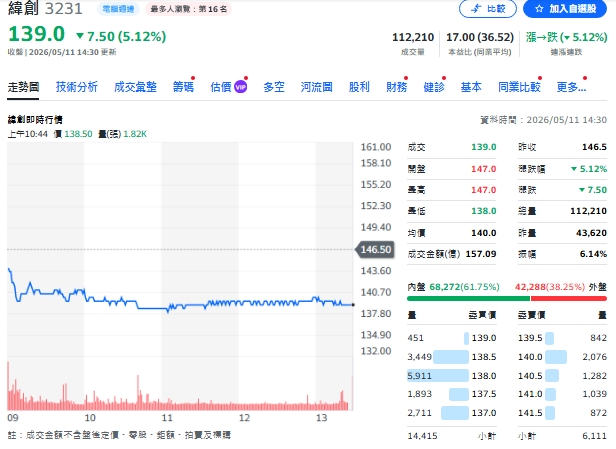Click the 振幅 value 6.14%

coord(593,254)
